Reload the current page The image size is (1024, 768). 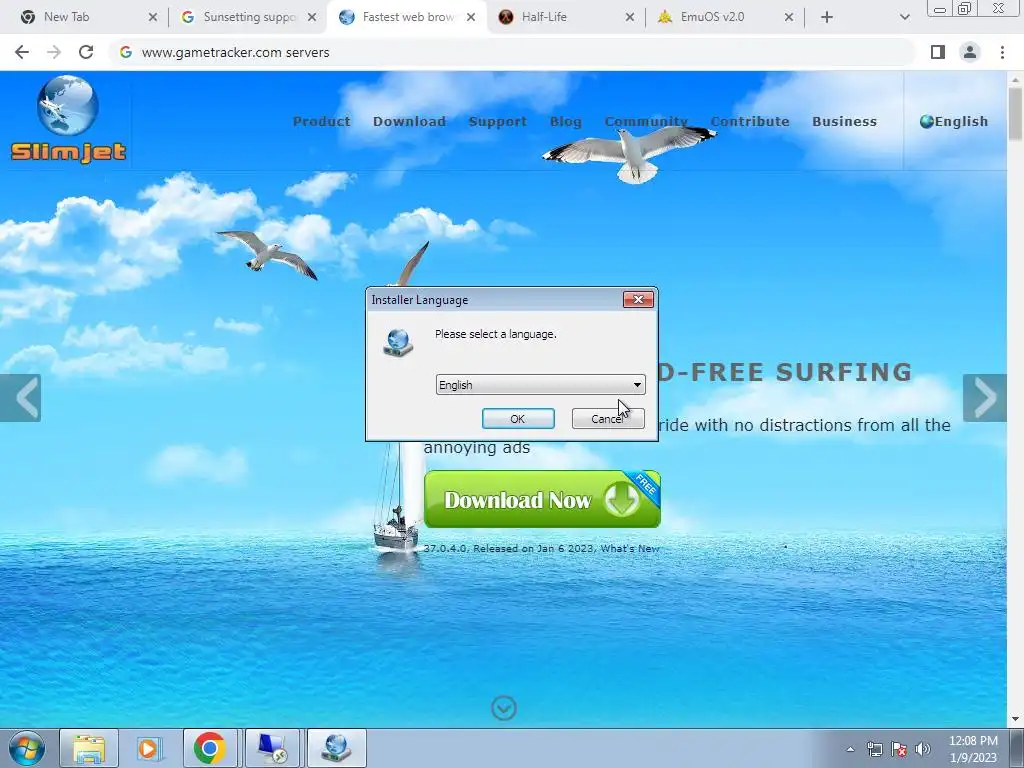point(86,52)
